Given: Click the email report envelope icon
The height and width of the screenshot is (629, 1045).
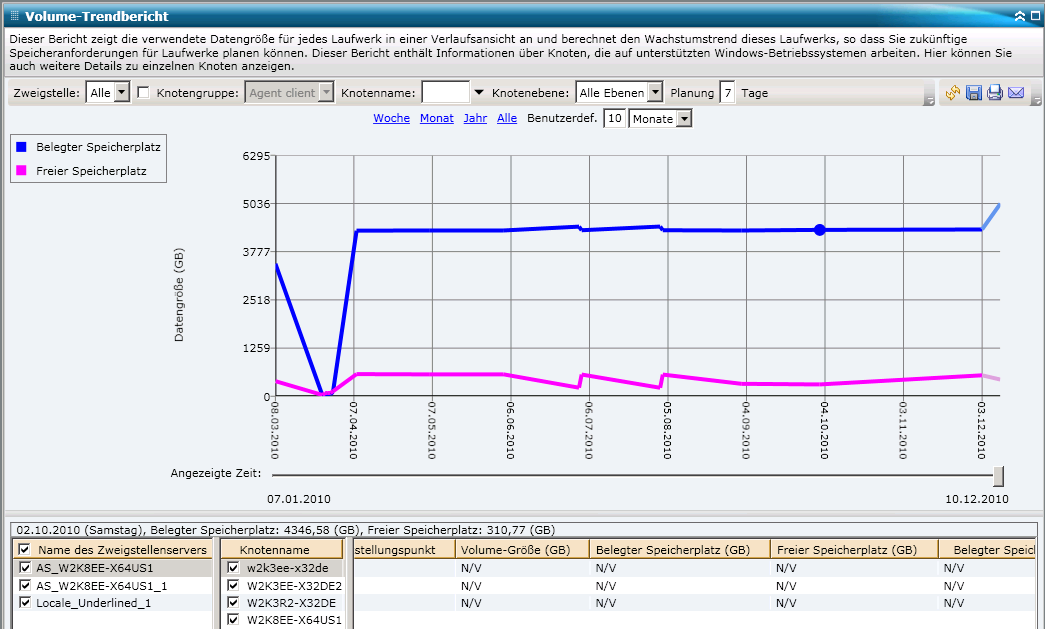Looking at the screenshot, I should point(1016,93).
